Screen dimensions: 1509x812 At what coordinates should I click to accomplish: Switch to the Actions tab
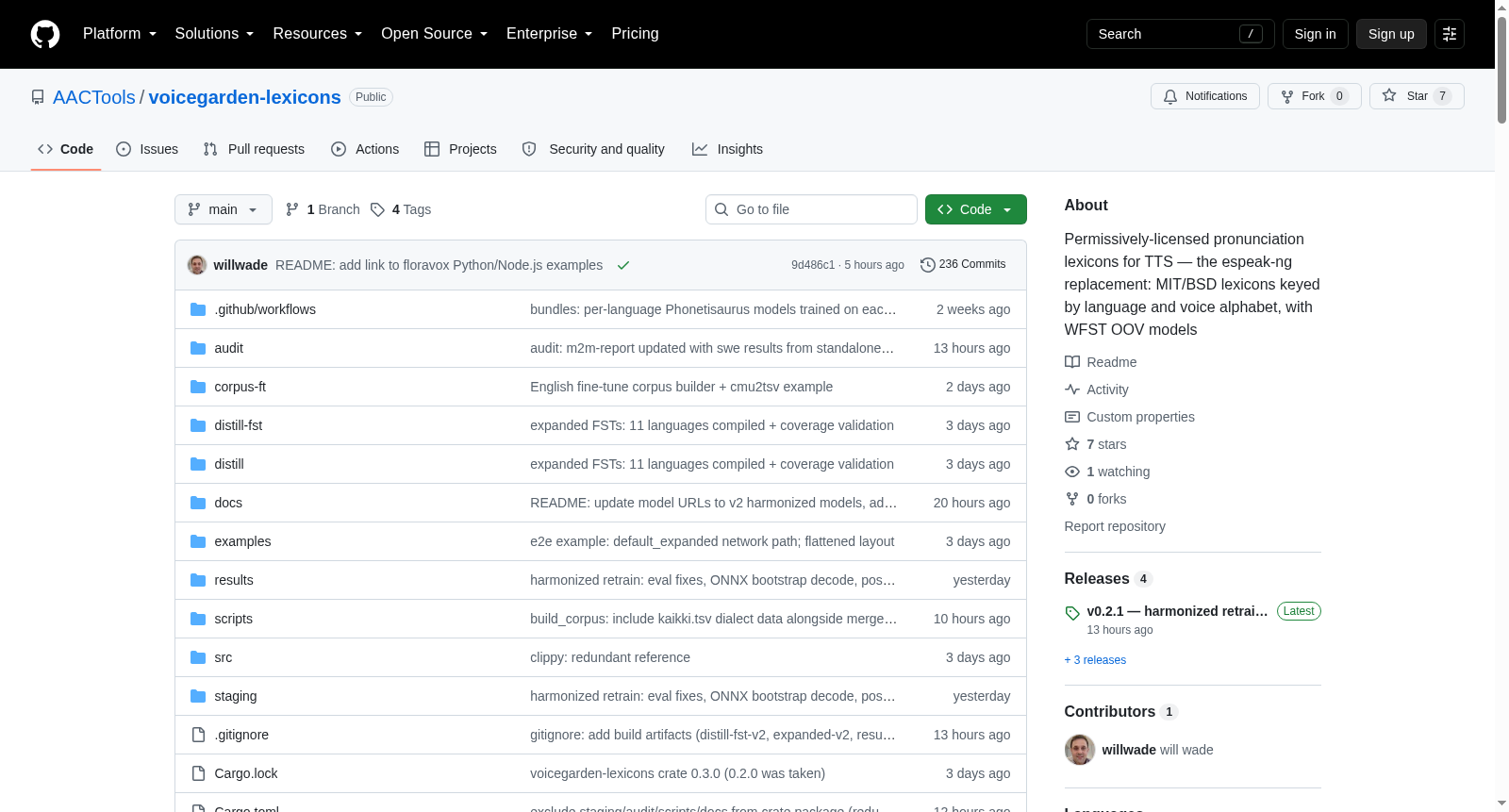[x=365, y=149]
